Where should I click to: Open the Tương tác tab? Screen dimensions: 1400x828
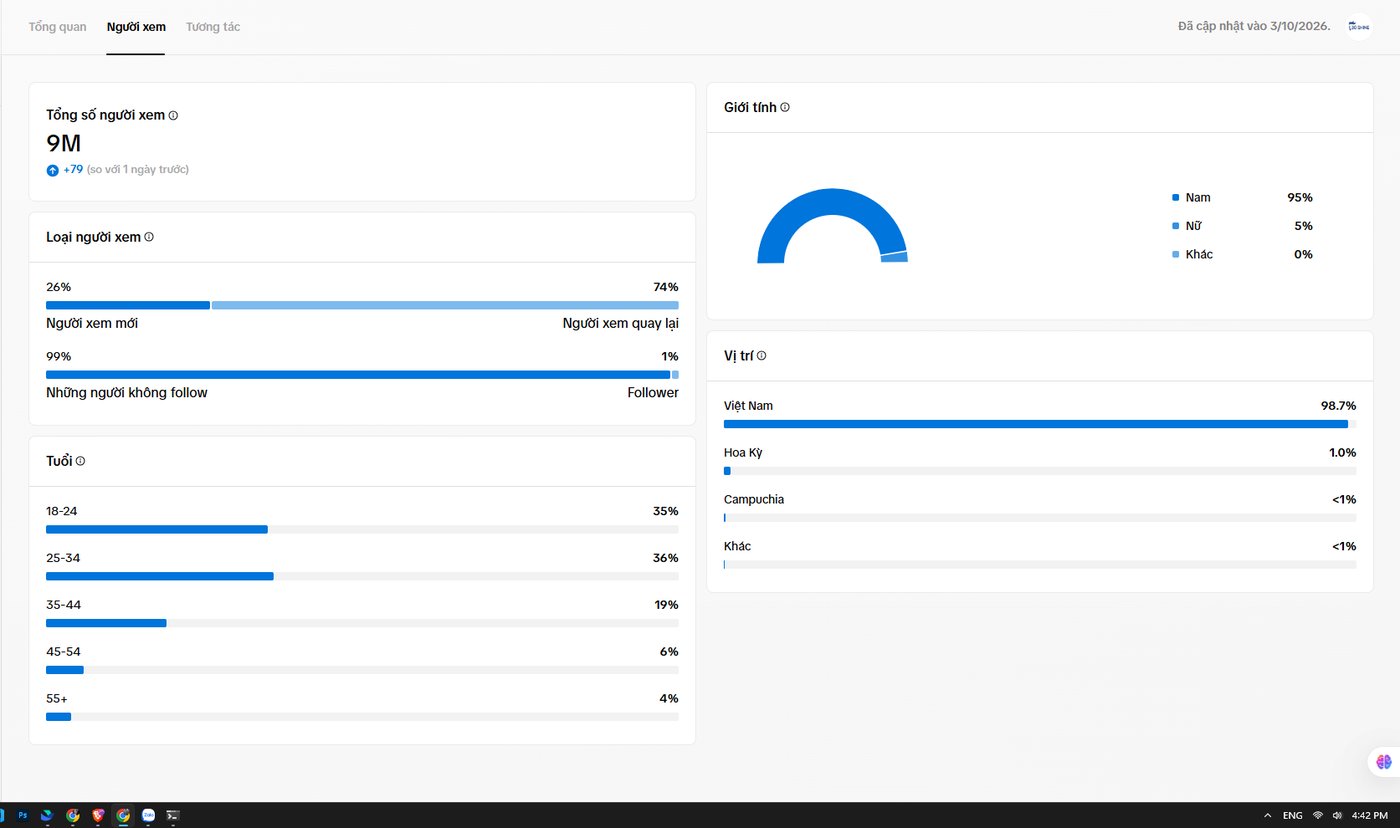click(213, 27)
